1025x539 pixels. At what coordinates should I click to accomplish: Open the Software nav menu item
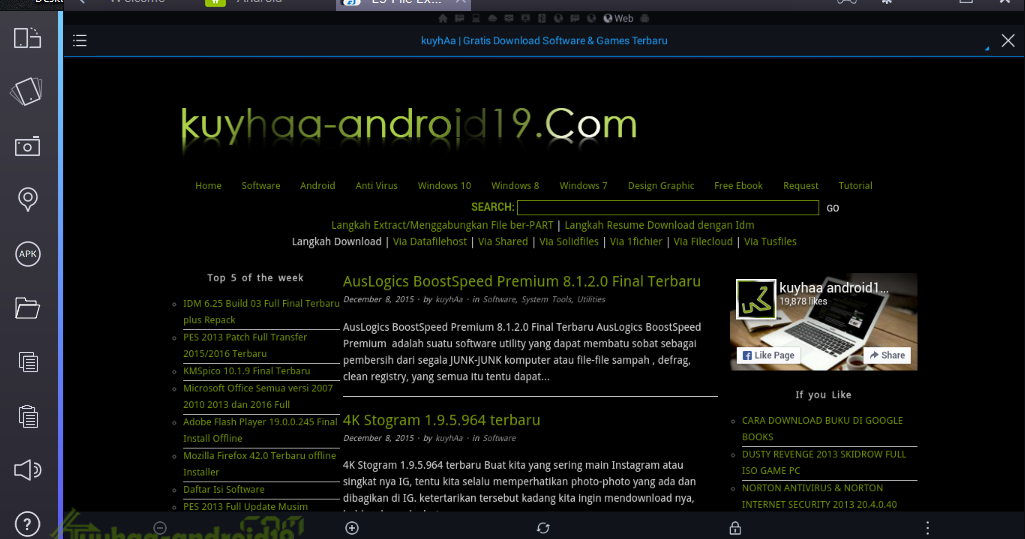(x=261, y=186)
